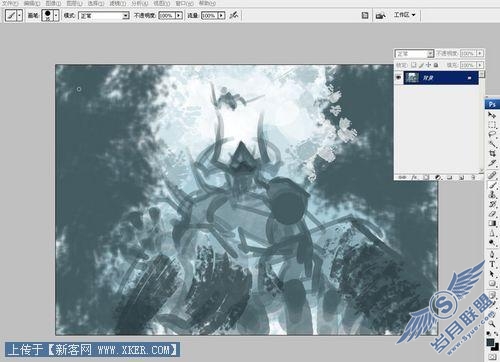Click the palettes toggle icon in options bar
The image size is (500, 362).
365,15
